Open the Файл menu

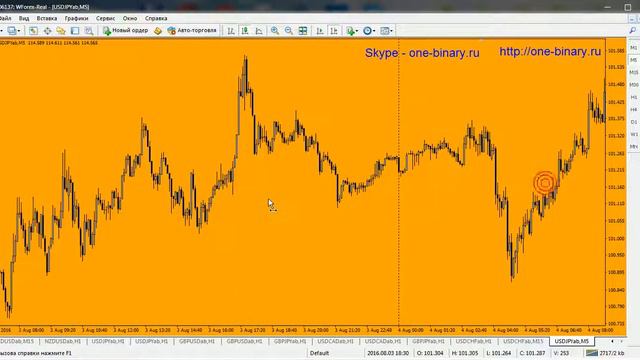[x=5, y=18]
